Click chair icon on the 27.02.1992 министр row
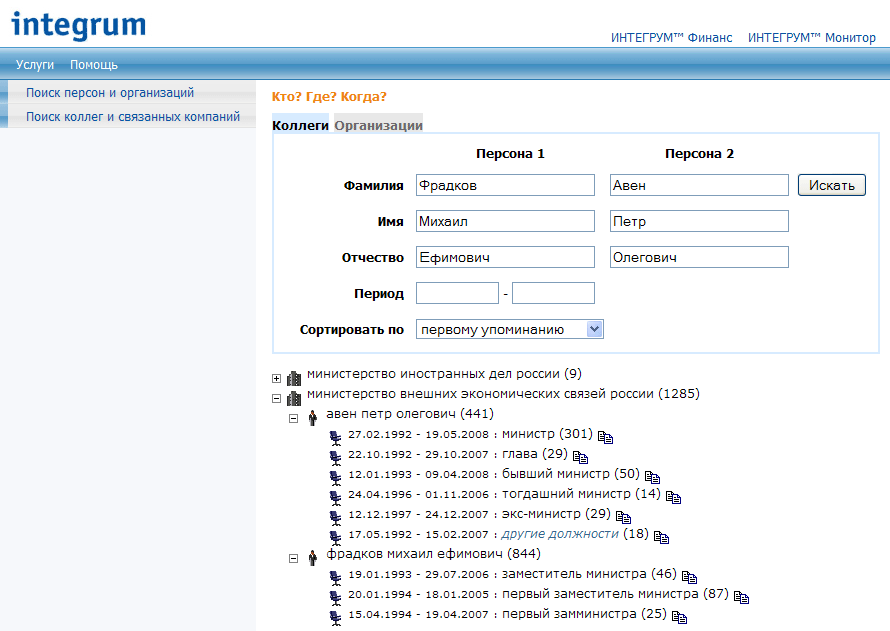The height and width of the screenshot is (631, 890). click(336, 438)
